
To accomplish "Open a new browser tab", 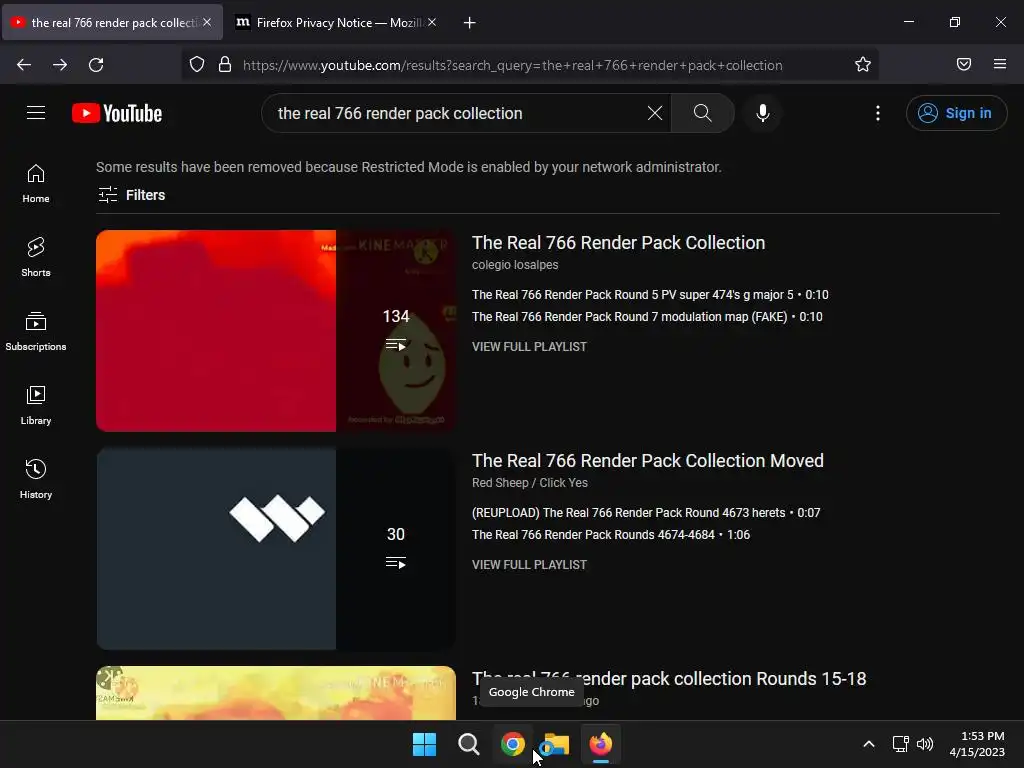I will pos(470,23).
